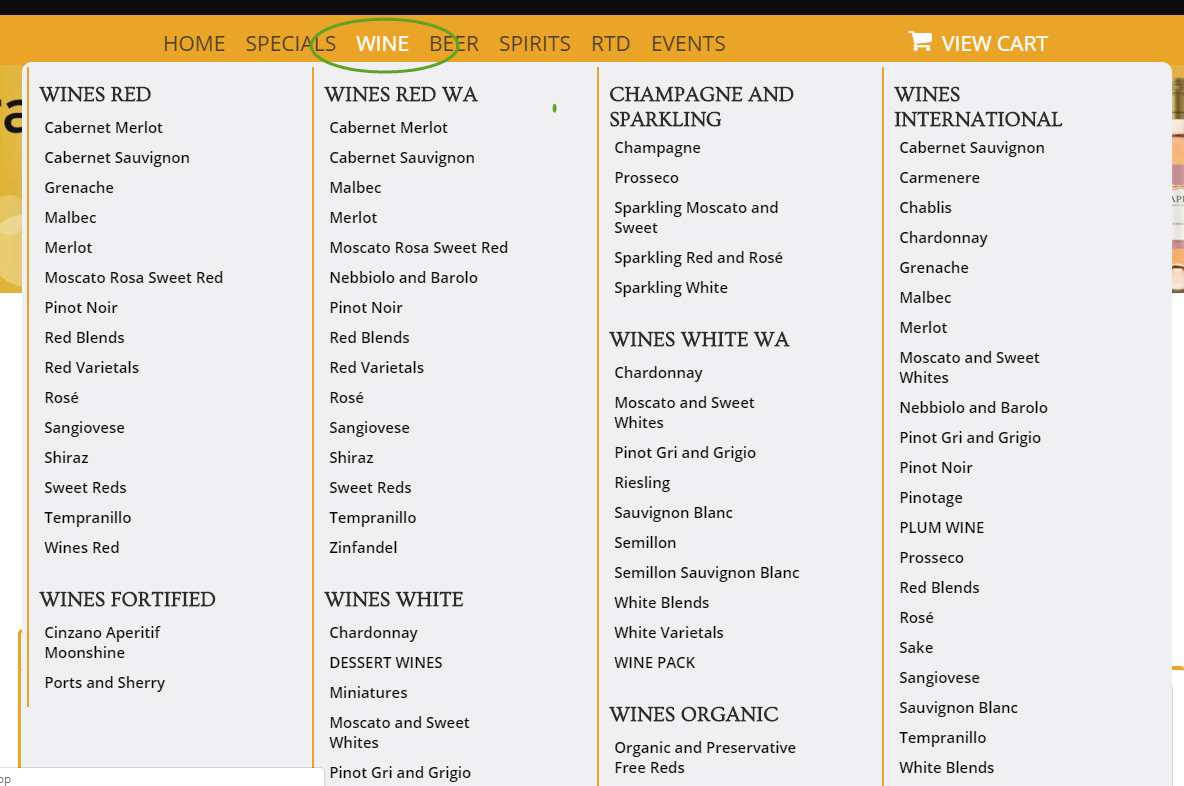
Task: Choose WINE PACK
Action: 655,663
